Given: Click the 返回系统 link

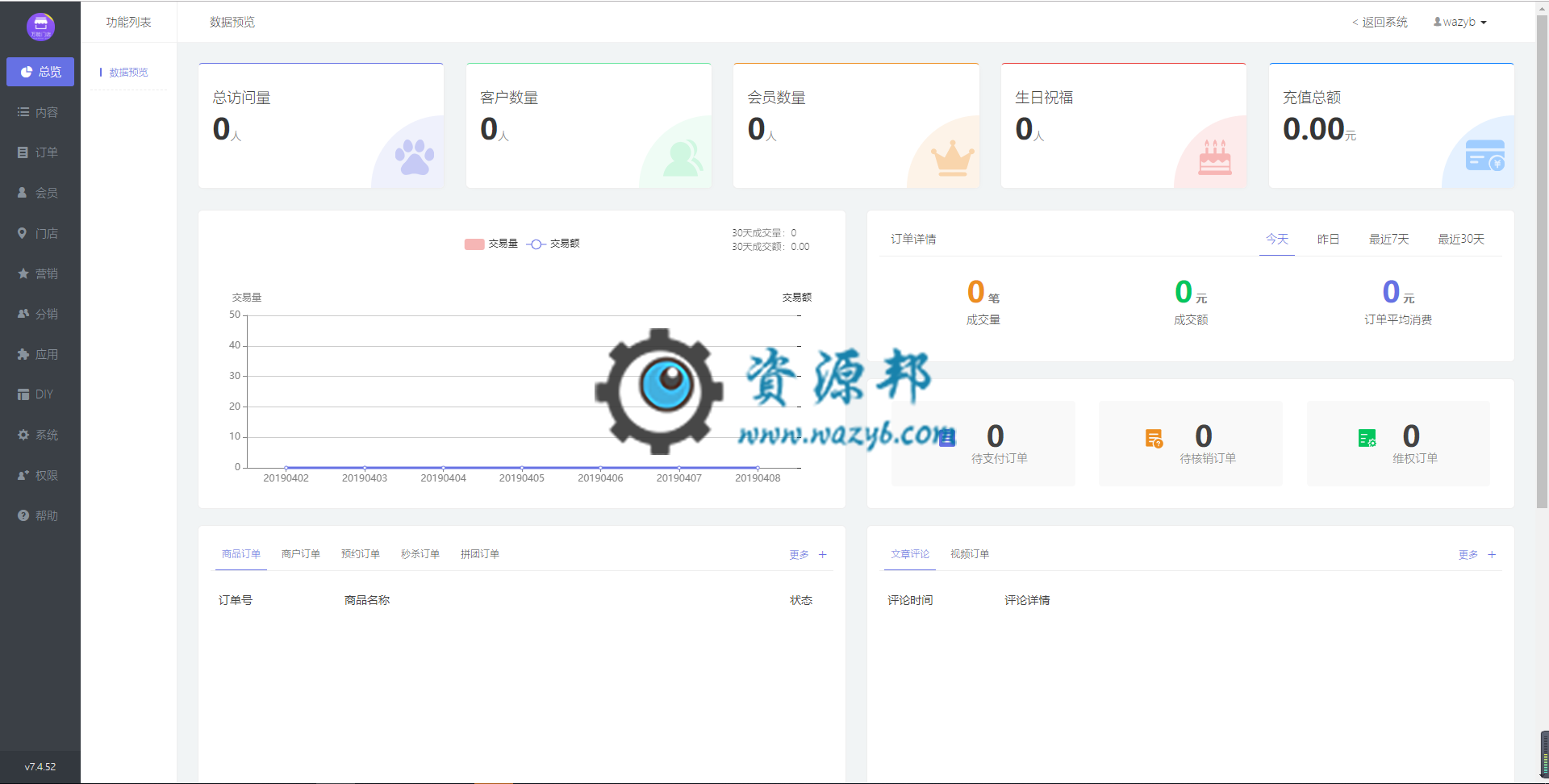Looking at the screenshot, I should (1380, 22).
